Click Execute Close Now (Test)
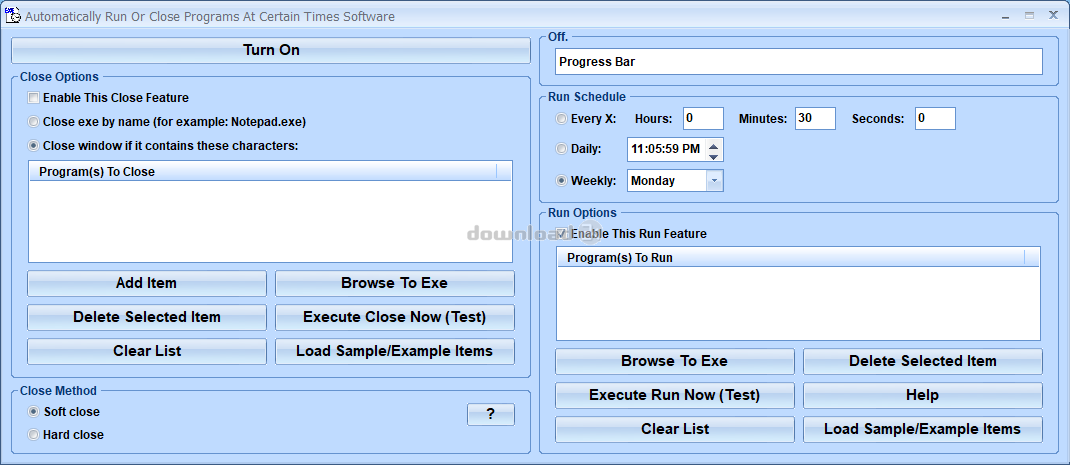Screen dimensions: 1070x465 pyautogui.click(x=394, y=317)
